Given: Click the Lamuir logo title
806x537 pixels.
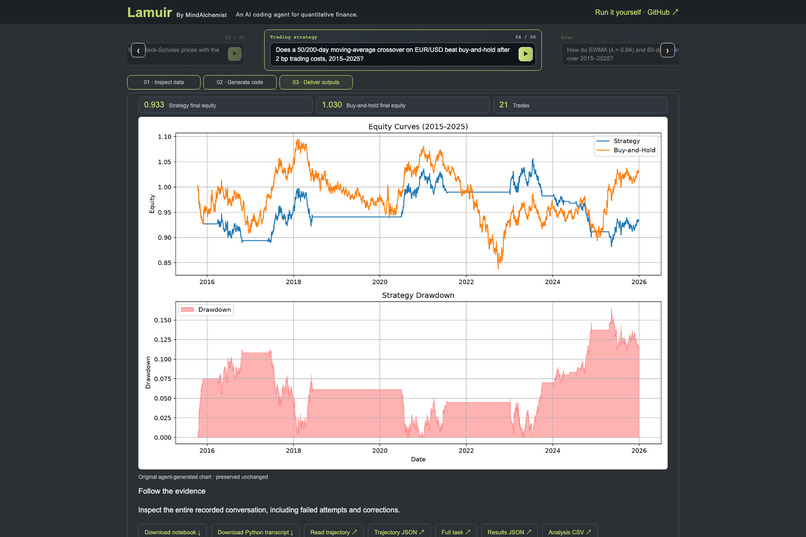Looking at the screenshot, I should 150,12.
